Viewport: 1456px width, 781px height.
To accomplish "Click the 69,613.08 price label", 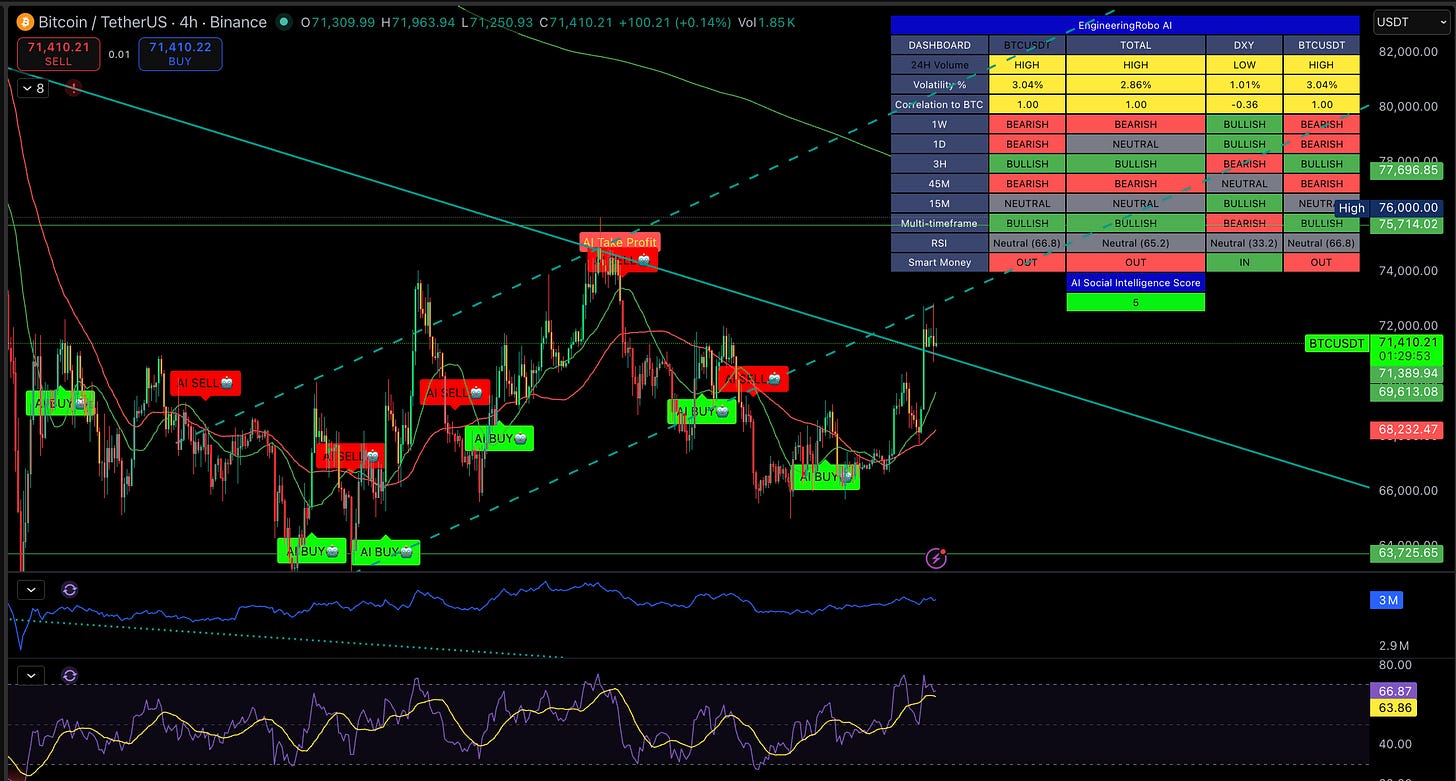I will click(x=1407, y=392).
